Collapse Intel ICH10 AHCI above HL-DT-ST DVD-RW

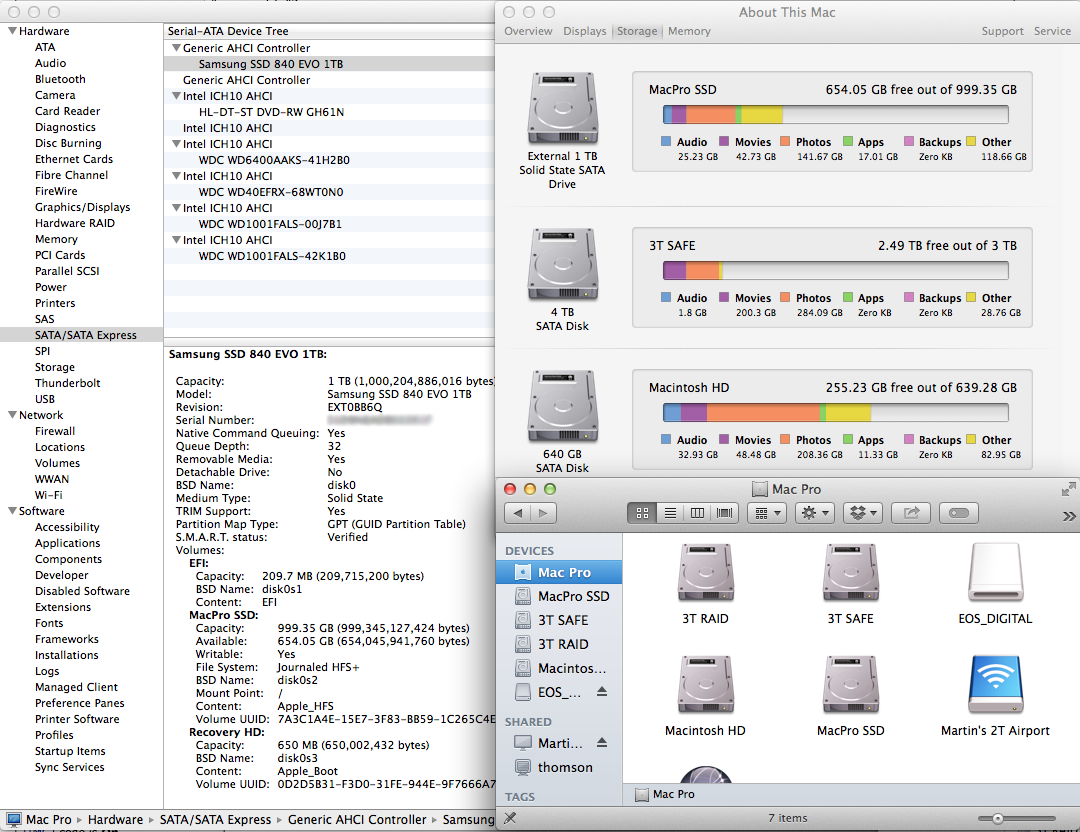pos(176,96)
